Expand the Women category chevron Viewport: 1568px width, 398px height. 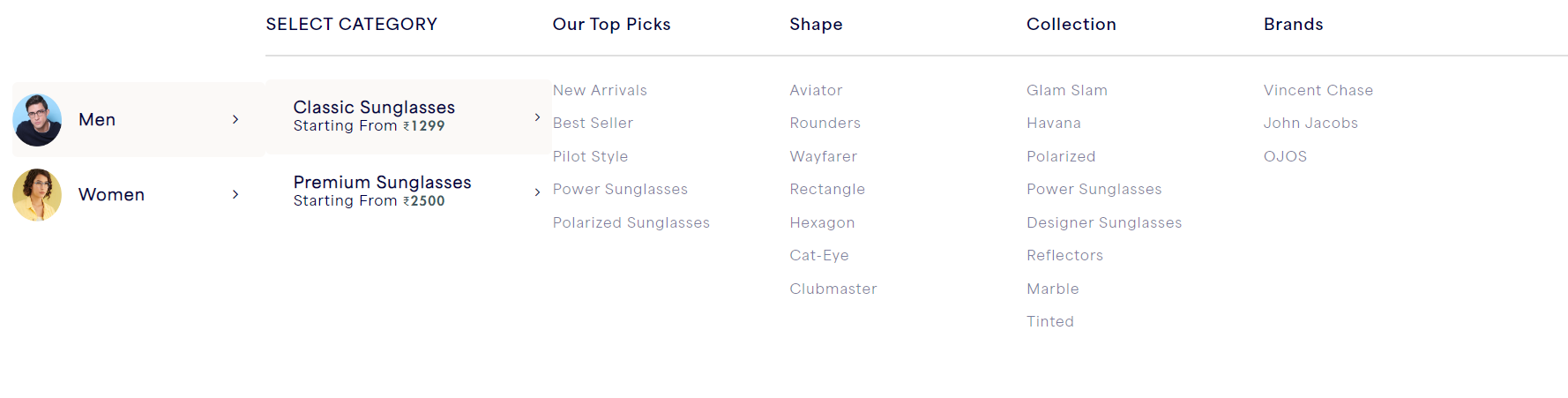click(x=235, y=194)
